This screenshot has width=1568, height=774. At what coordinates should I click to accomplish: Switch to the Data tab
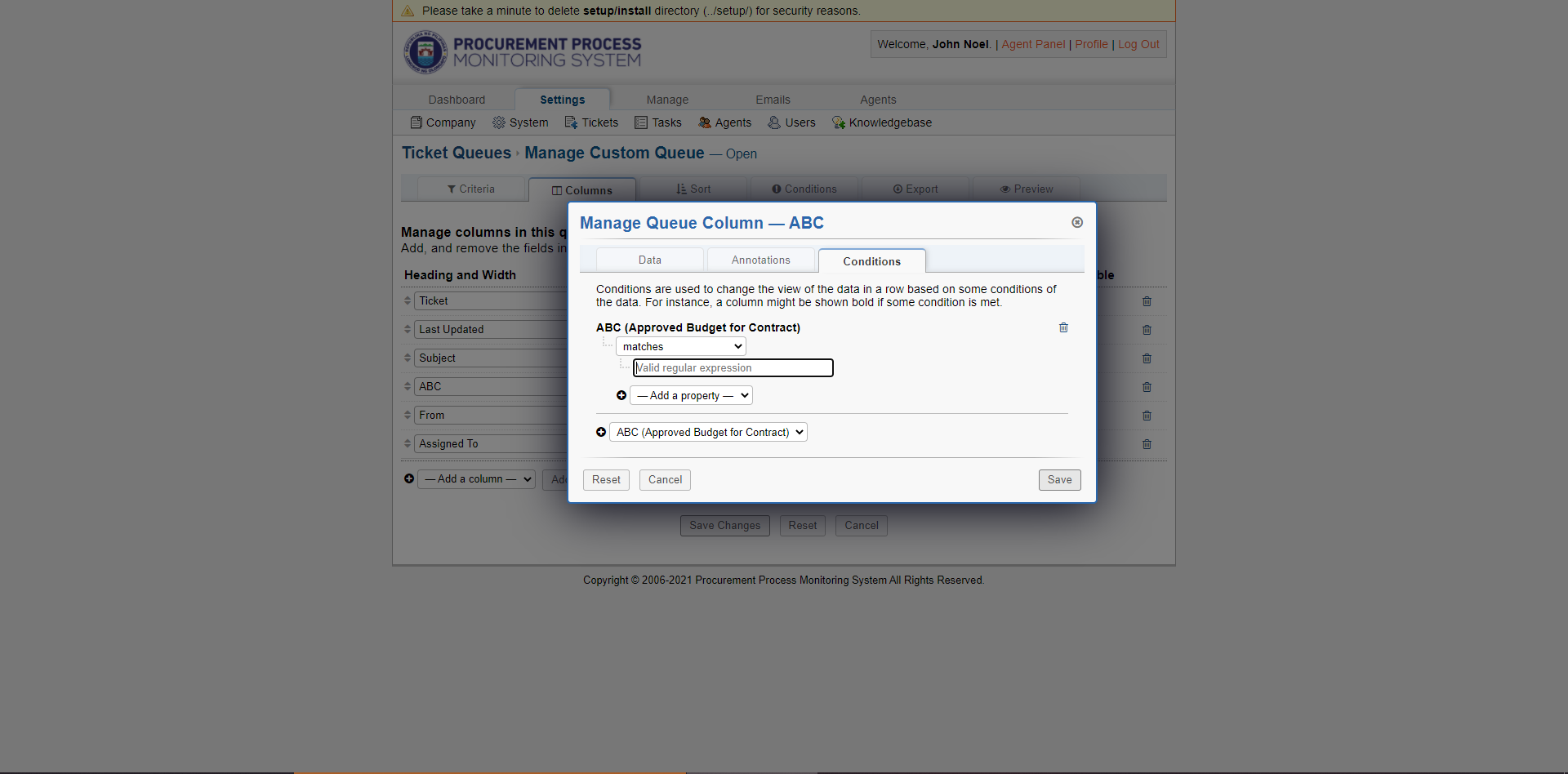click(649, 260)
